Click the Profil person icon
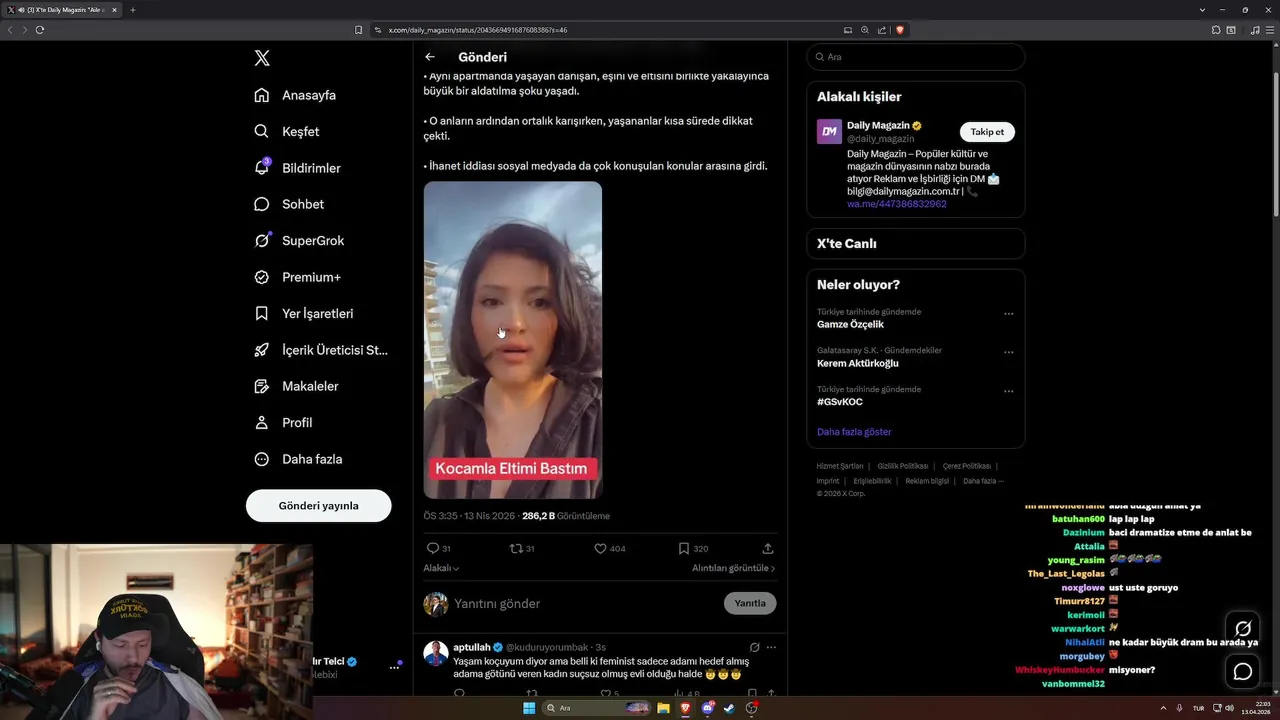This screenshot has height=720, width=1280. coord(262,422)
